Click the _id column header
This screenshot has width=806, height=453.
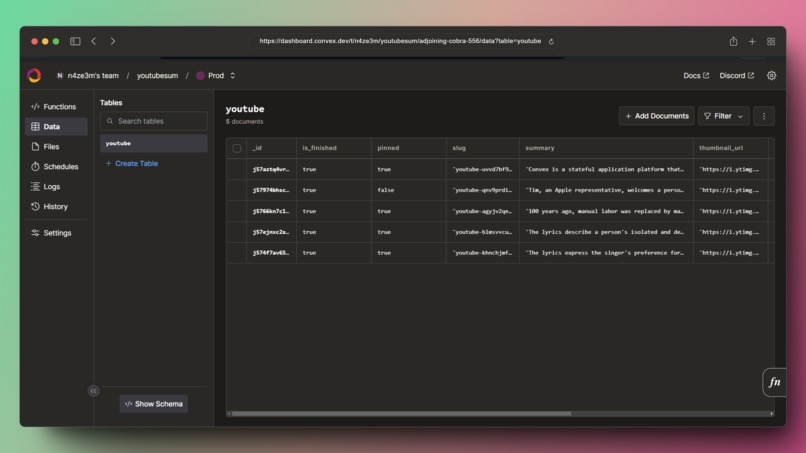(x=271, y=148)
